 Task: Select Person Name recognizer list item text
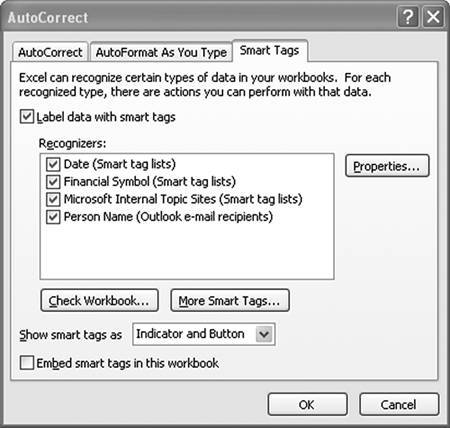168,217
